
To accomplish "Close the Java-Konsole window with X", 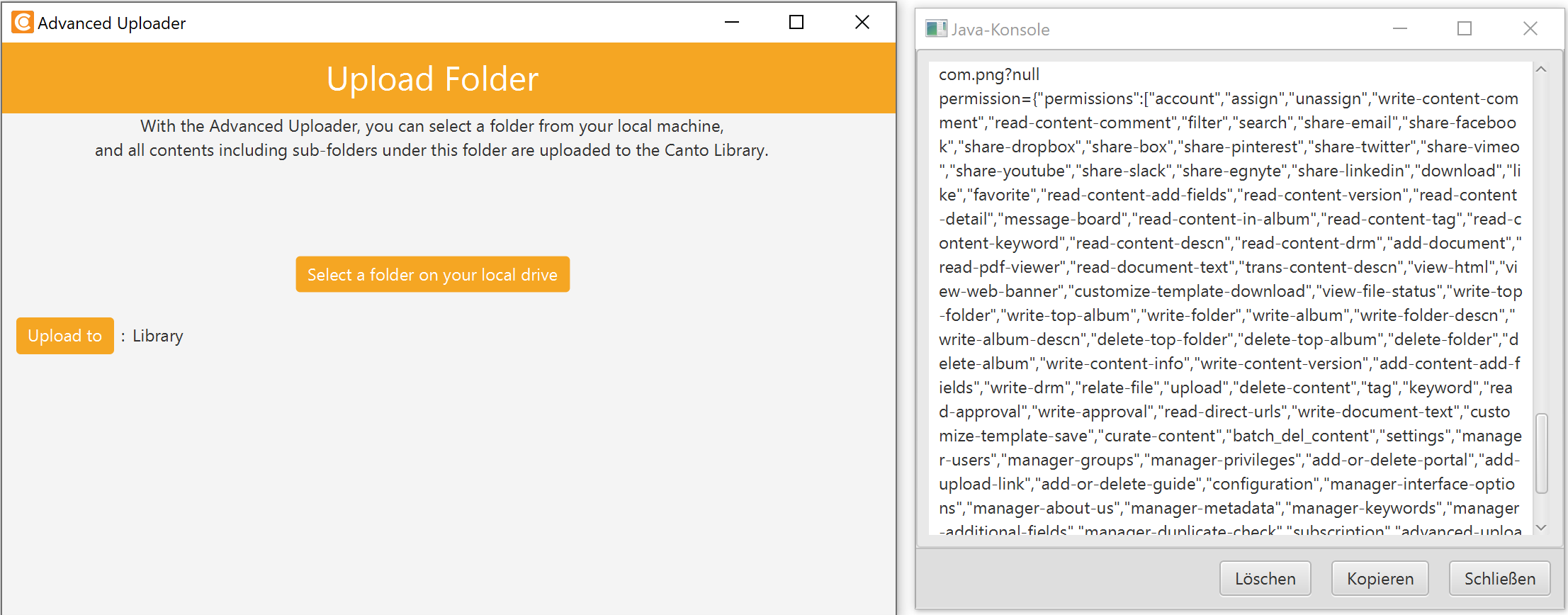I will [x=1530, y=29].
